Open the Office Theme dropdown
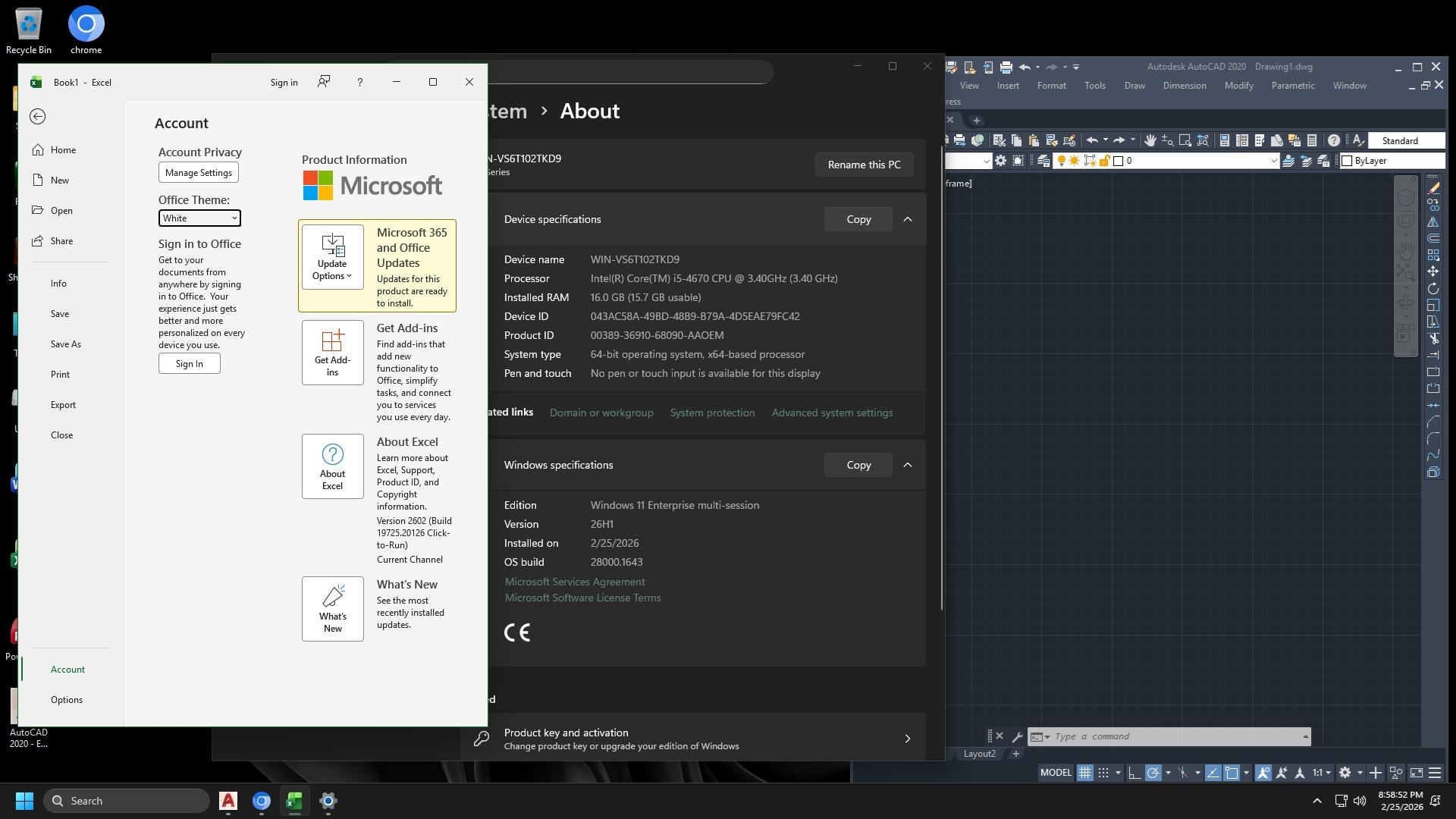1456x819 pixels. click(199, 218)
